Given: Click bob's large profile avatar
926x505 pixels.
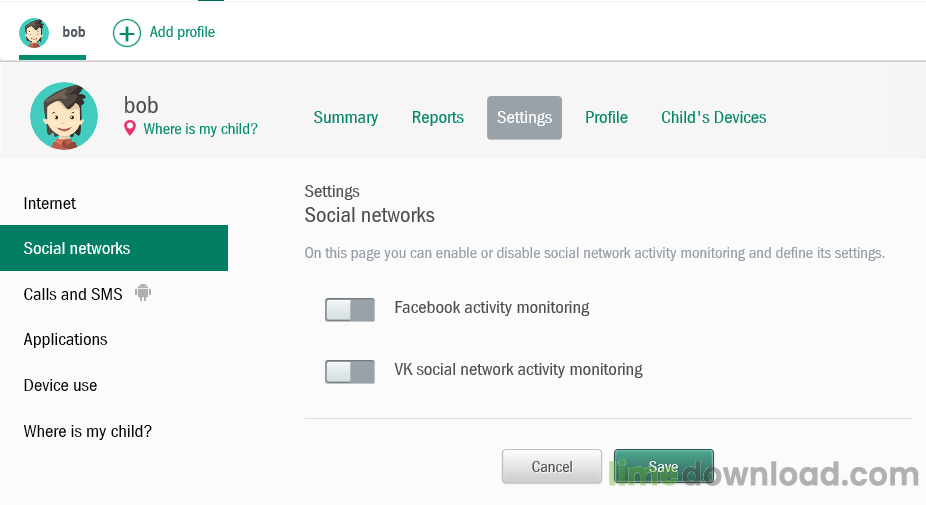Looking at the screenshot, I should tap(64, 116).
